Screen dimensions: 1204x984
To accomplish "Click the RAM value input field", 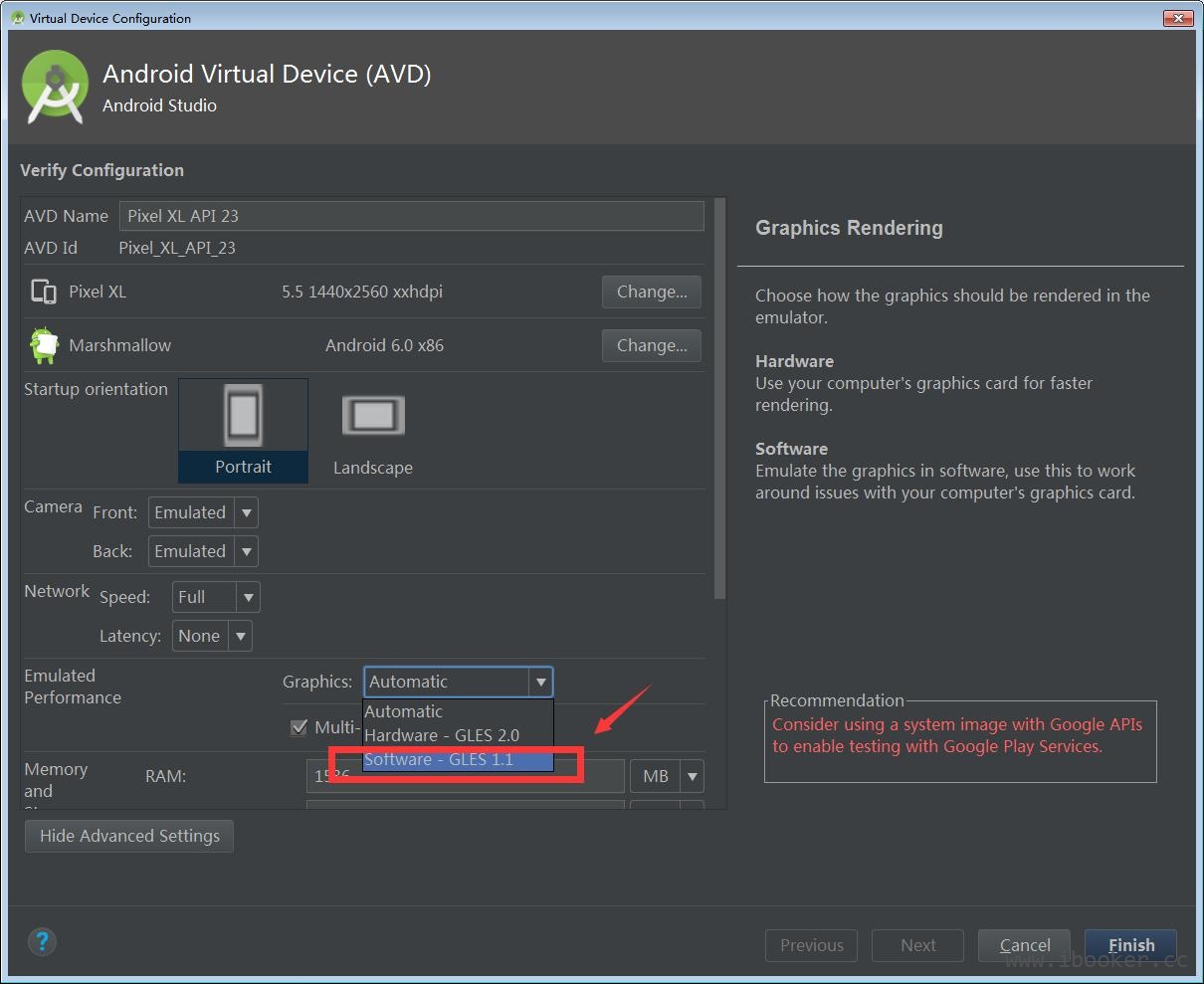I will [465, 776].
